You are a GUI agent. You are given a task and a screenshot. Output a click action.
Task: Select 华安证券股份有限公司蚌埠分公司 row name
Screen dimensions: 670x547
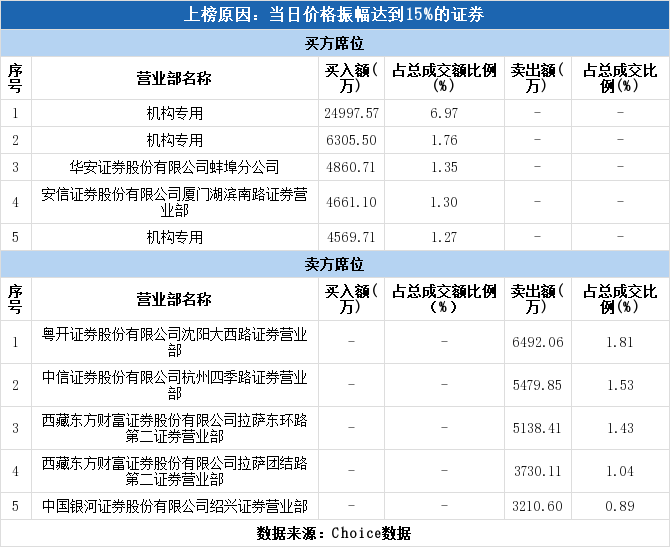tap(174, 167)
